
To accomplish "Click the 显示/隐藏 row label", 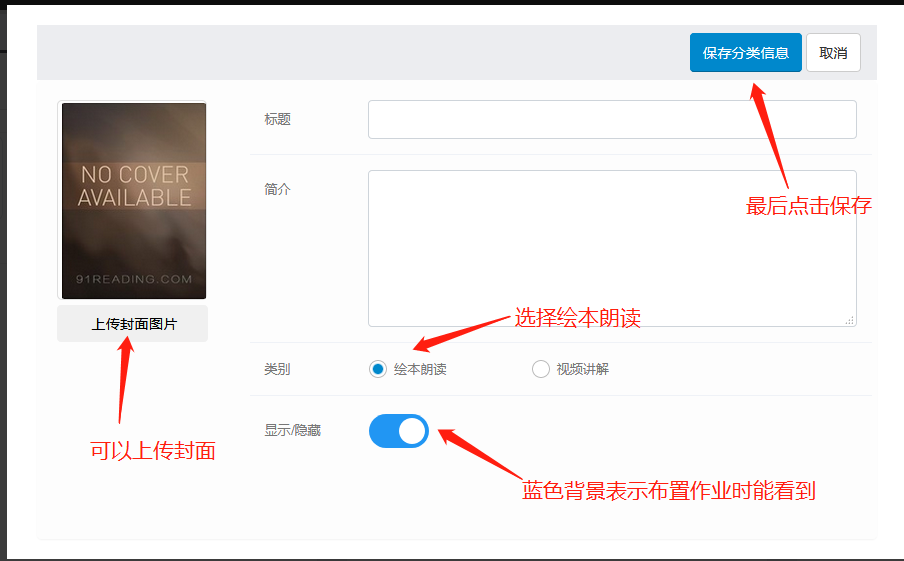I will coord(293,431).
